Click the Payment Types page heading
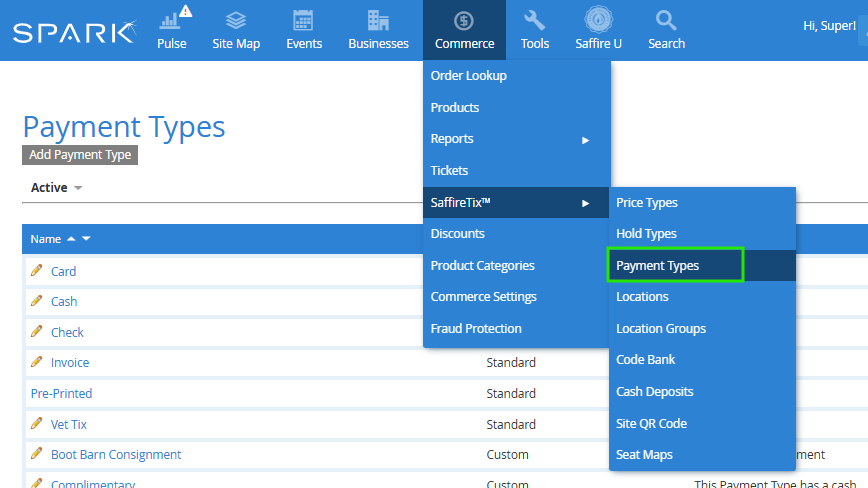 point(124,127)
